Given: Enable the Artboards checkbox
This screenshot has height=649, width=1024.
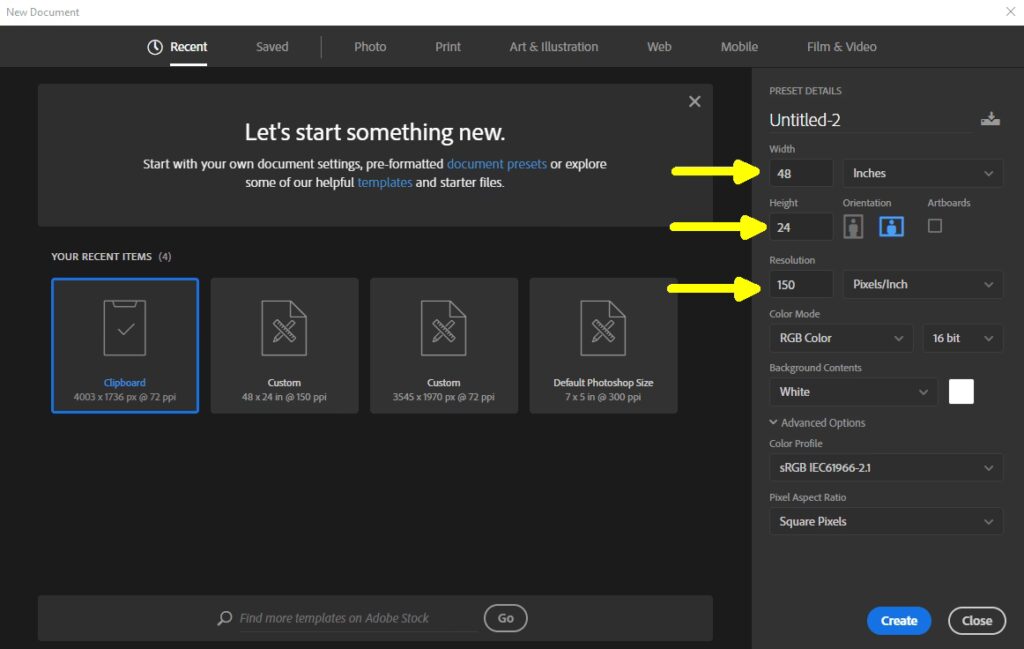Looking at the screenshot, I should click(935, 226).
